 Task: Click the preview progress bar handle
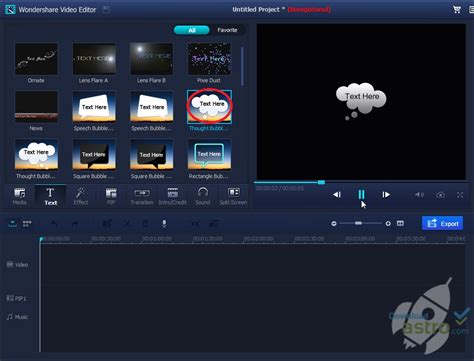click(321, 182)
